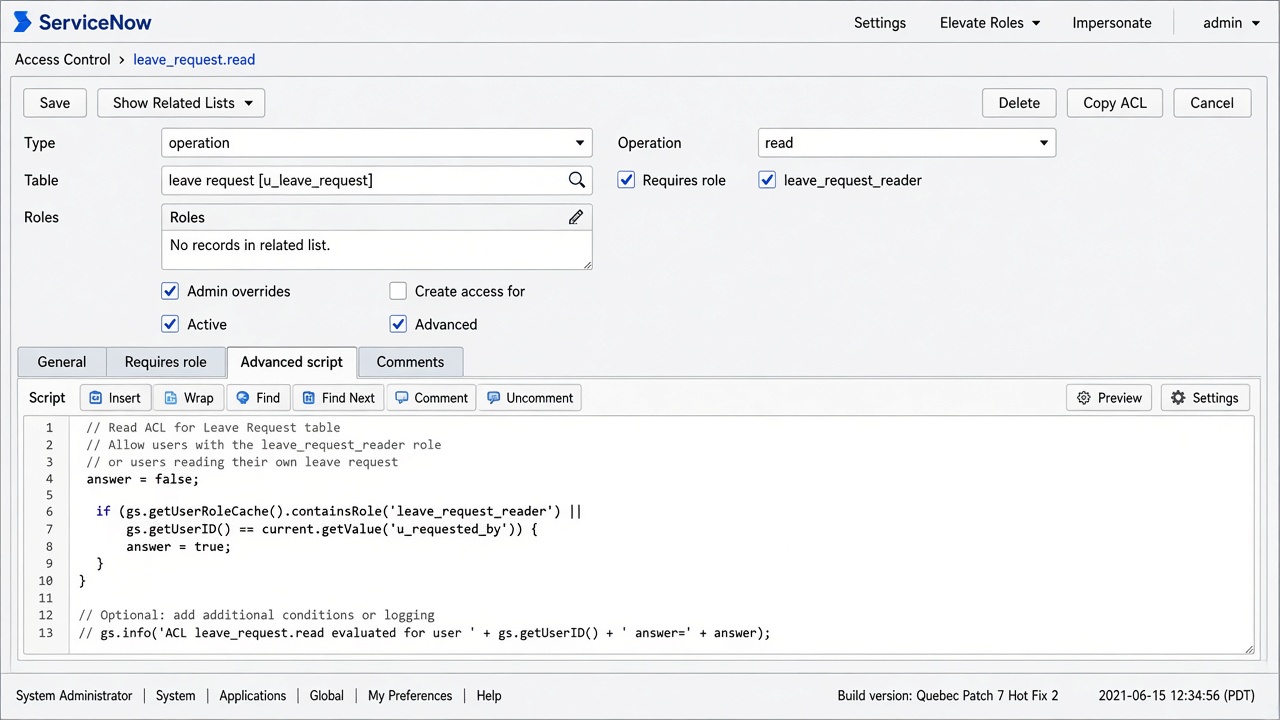Viewport: 1280px width, 720px height.
Task: Click the script editor resize handle
Action: click(x=1248, y=649)
